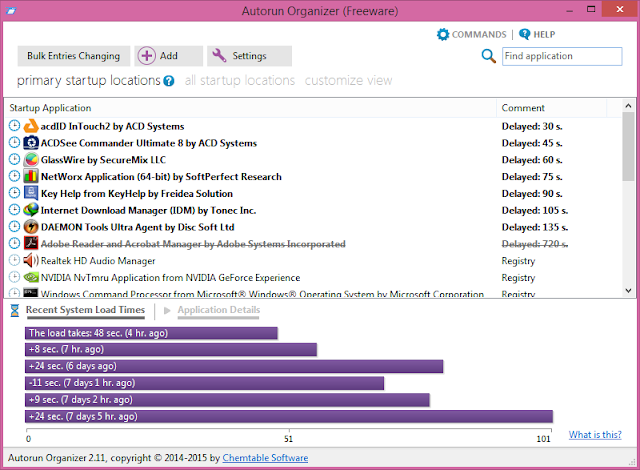640x470 pixels.
Task: Click the vertical scrollbar thumb of startup list
Action: coord(628,146)
